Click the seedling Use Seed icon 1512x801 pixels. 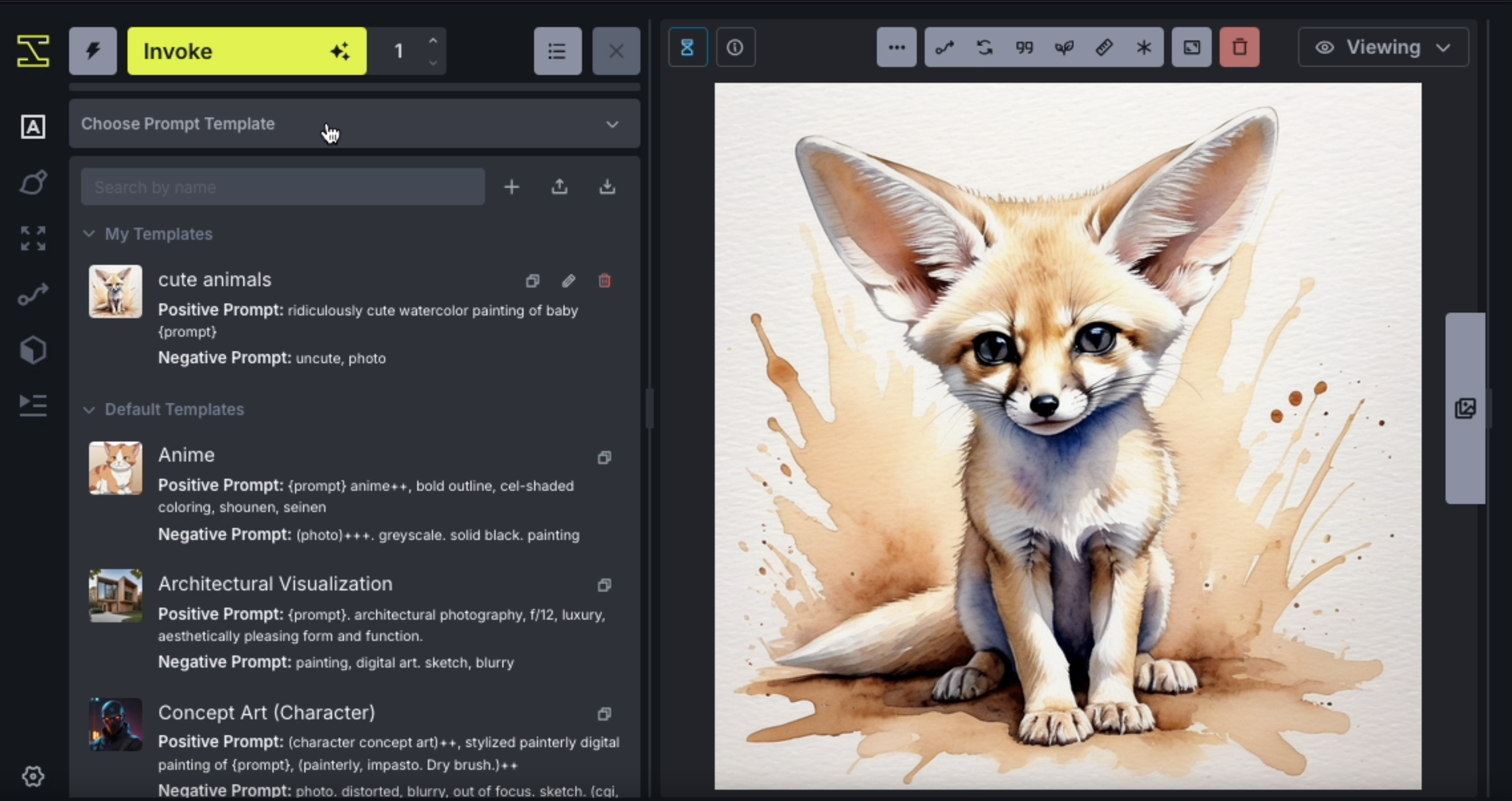click(x=1064, y=47)
